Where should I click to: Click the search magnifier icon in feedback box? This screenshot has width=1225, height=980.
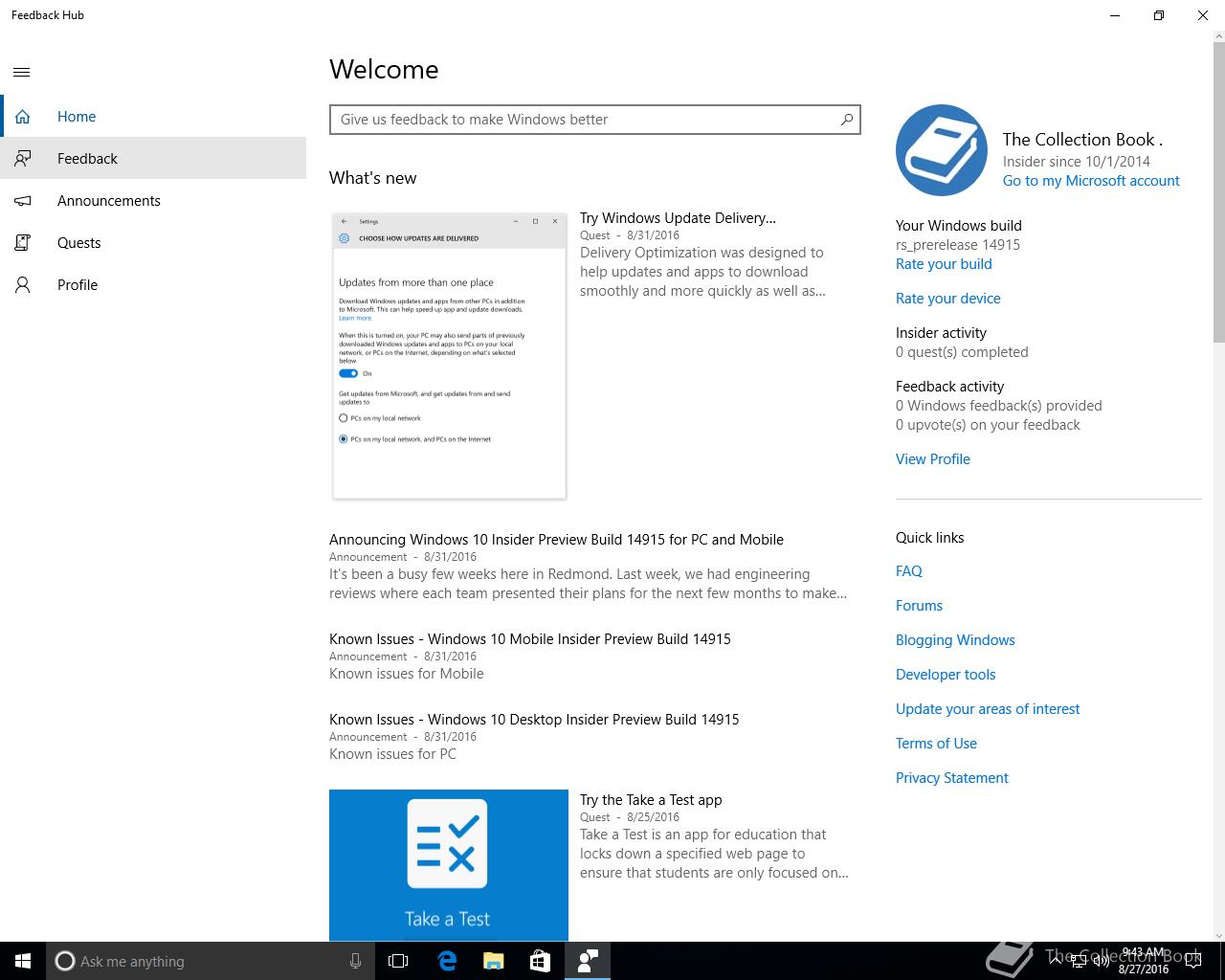pos(846,120)
